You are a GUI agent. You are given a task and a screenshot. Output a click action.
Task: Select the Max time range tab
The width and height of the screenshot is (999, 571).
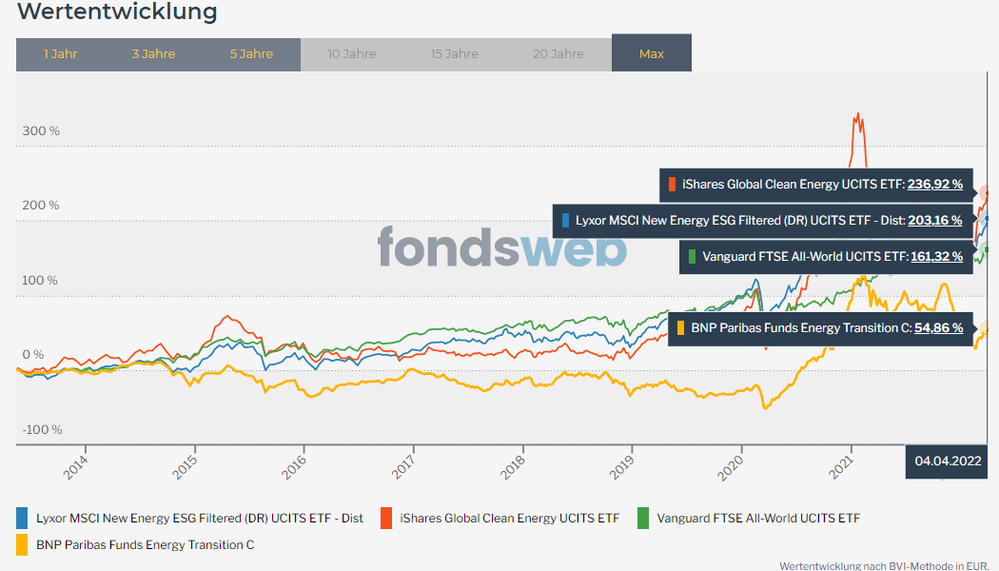[651, 54]
